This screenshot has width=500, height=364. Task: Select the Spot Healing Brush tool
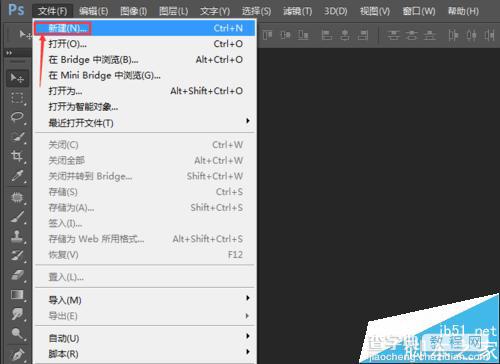tap(17, 198)
